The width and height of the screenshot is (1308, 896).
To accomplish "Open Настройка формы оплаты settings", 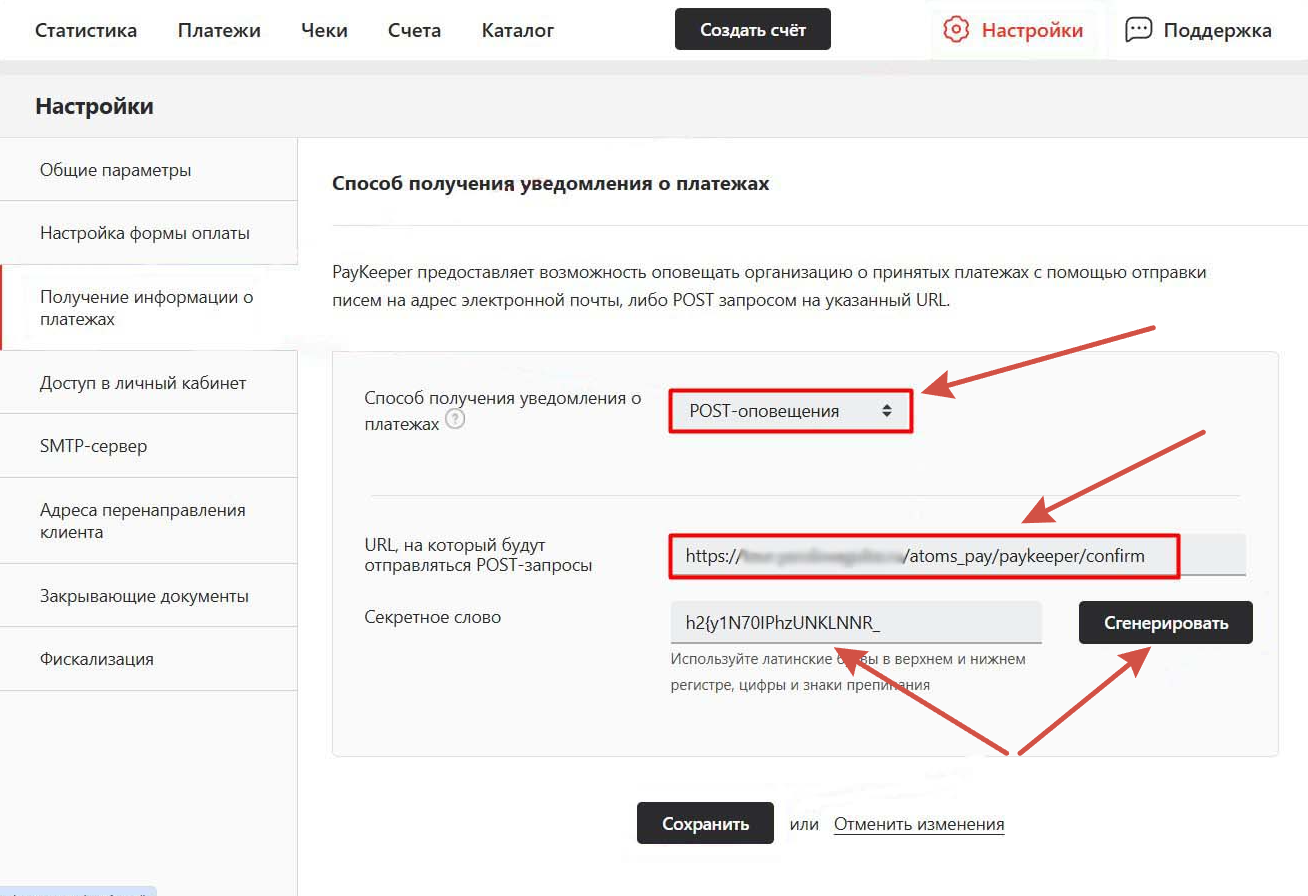I will (x=149, y=233).
